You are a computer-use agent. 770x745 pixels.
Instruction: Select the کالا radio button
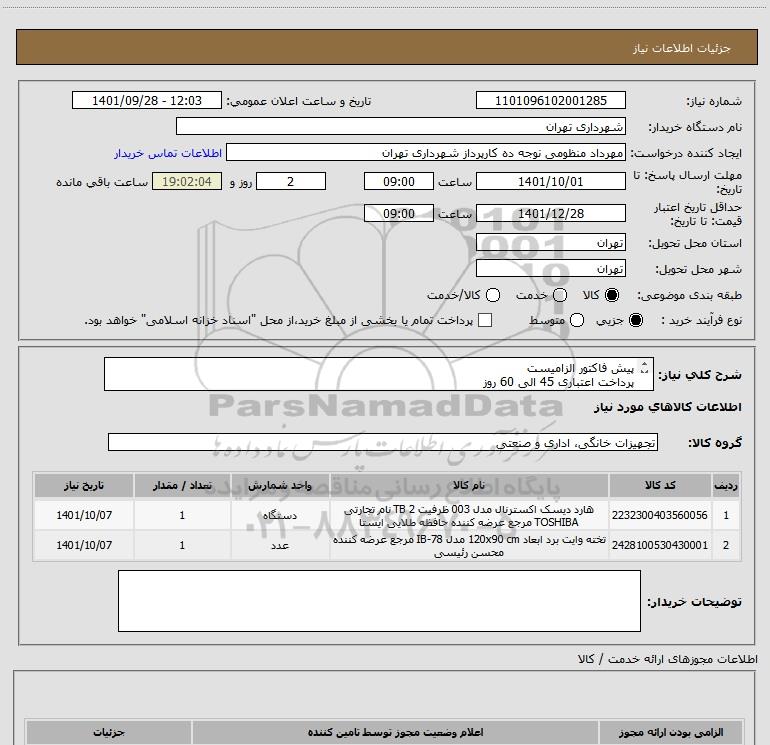click(x=612, y=295)
